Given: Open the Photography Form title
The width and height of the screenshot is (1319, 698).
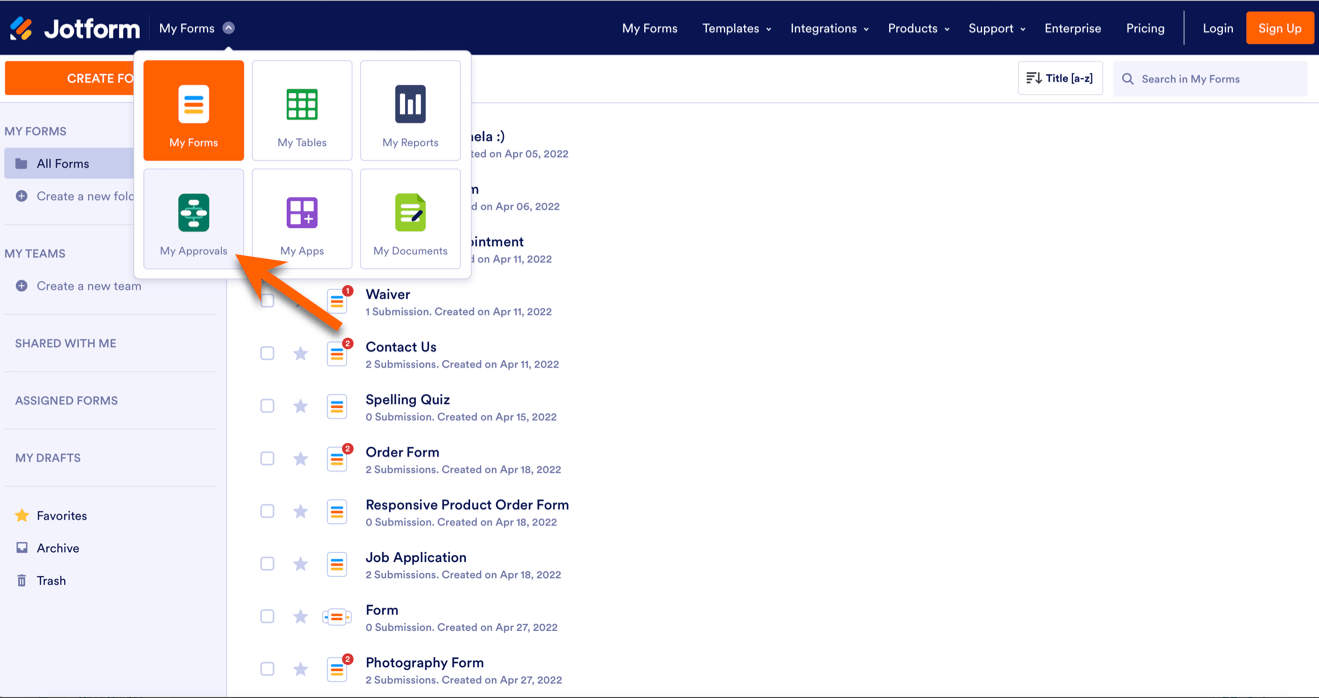Looking at the screenshot, I should 425,662.
